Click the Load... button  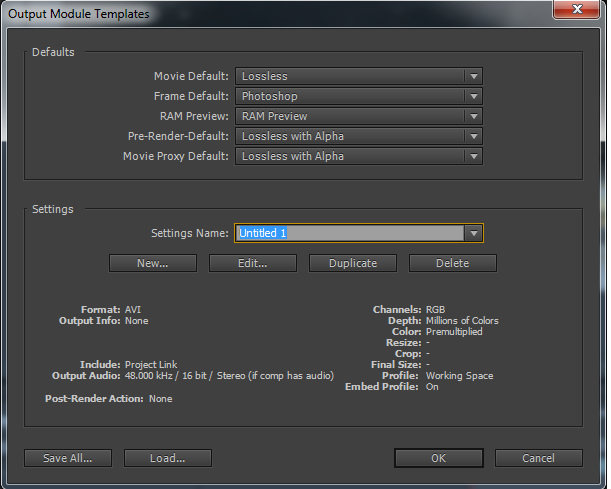168,458
